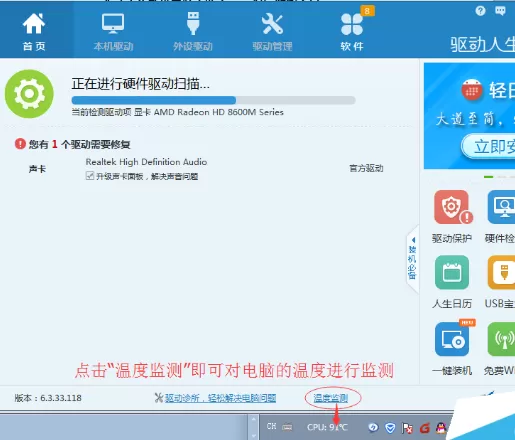Click the CPU temperature taskbar readout
The width and height of the screenshot is (515, 440).
point(327,427)
